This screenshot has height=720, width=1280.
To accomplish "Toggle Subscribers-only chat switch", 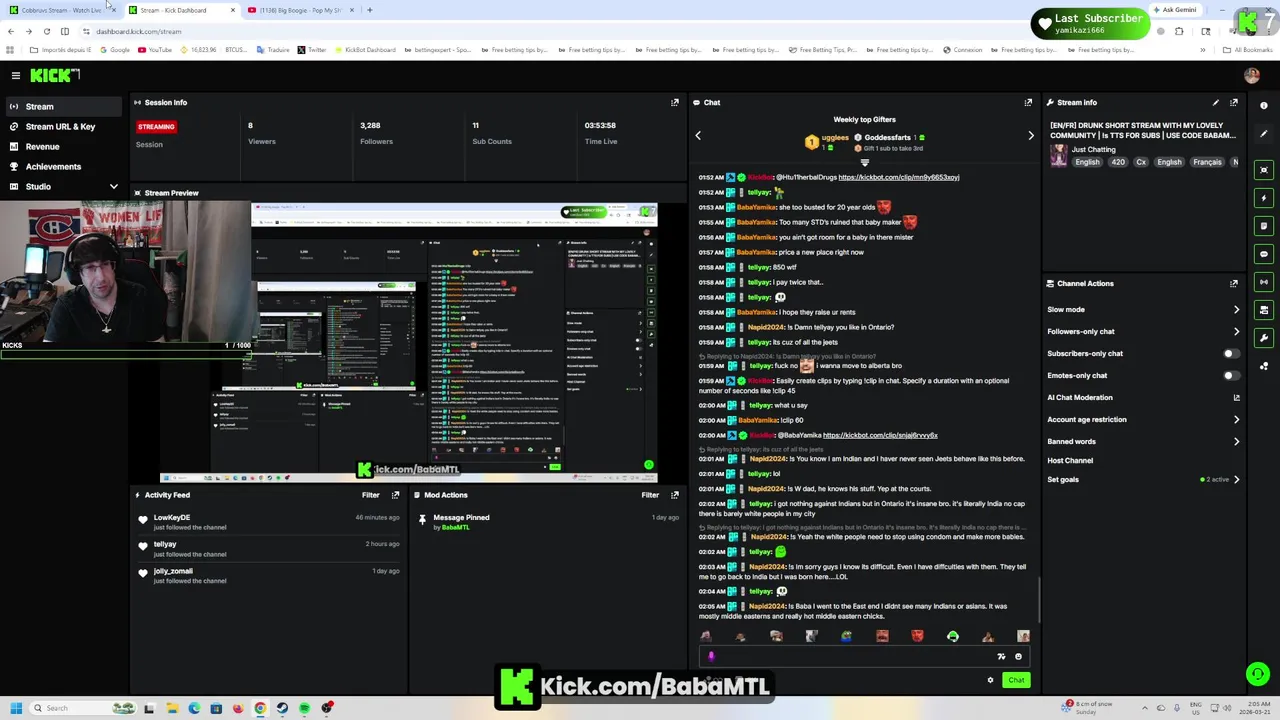I will tap(1231, 354).
